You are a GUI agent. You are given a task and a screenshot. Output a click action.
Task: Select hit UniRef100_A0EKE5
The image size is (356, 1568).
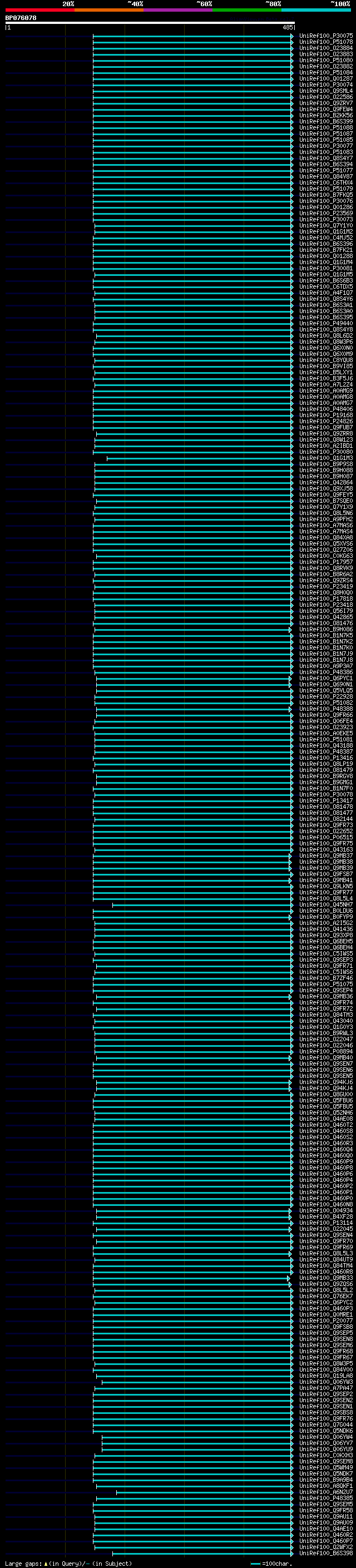pyautogui.click(x=326, y=734)
